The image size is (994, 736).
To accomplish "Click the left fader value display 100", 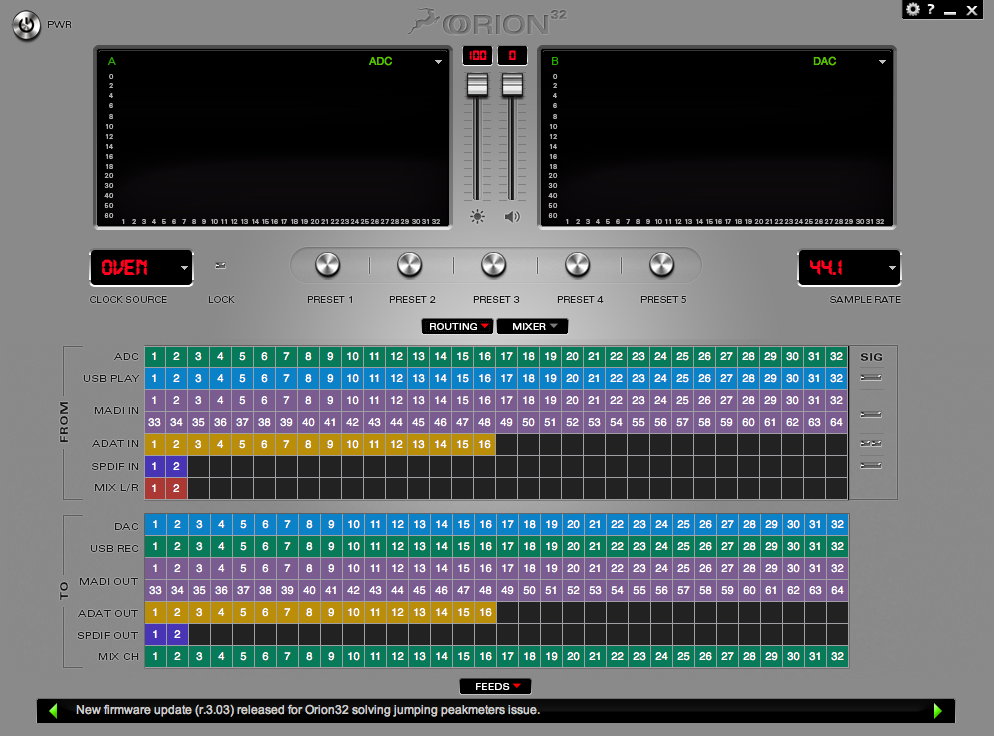I will click(x=477, y=56).
